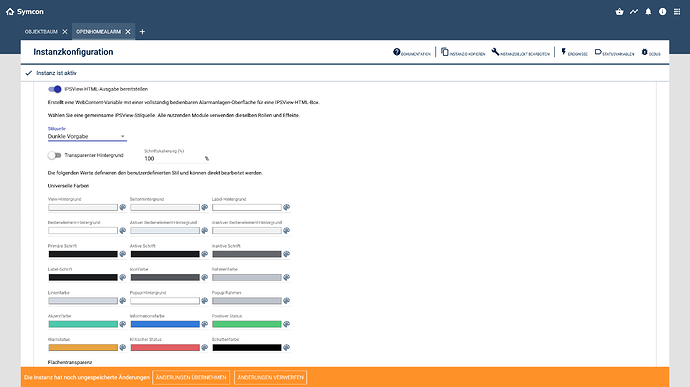
Task: Click the Popup-Rahmen color bar
Action: [x=247, y=301]
